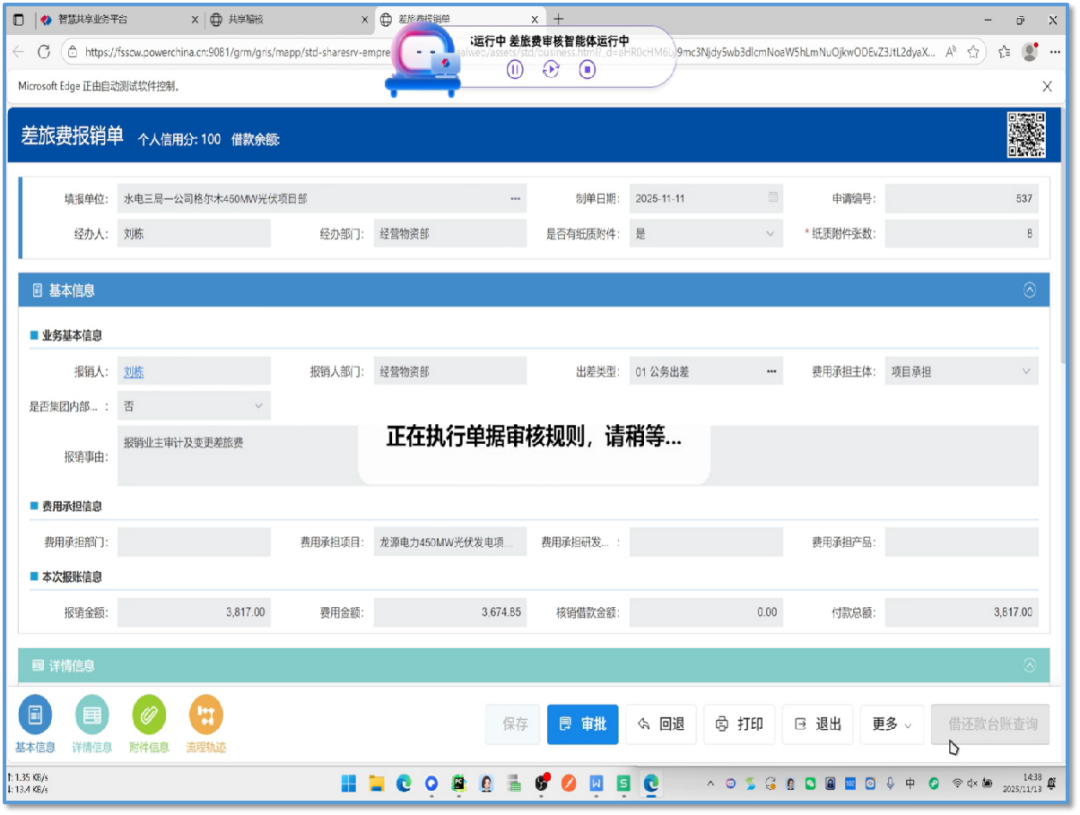
Task: Refresh the browser page
Action: (x=44, y=52)
